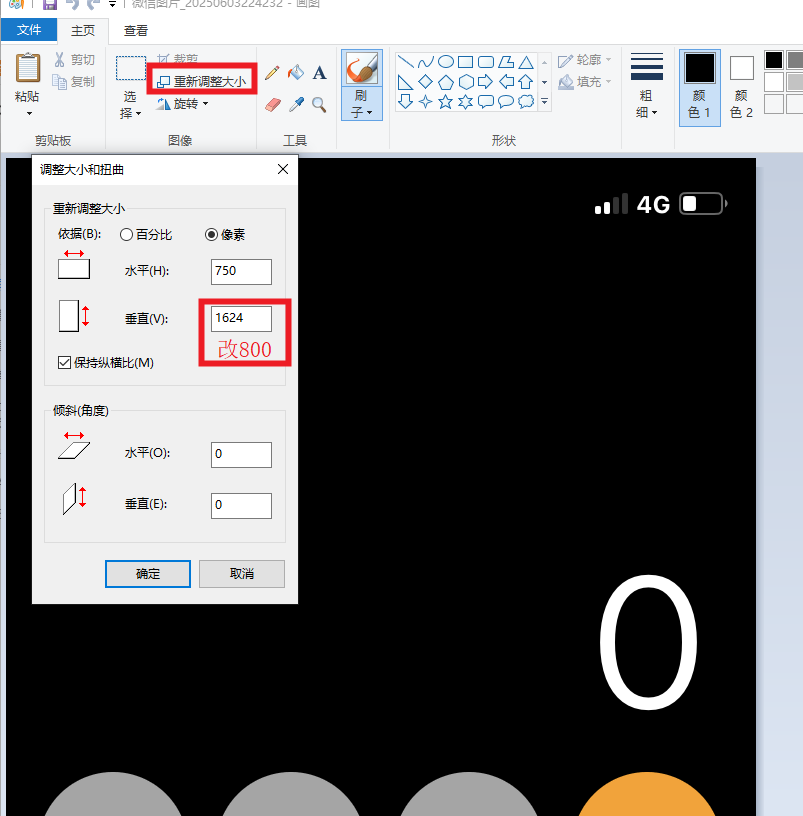
Task: Choose the Diamond shape
Action: 426,82
